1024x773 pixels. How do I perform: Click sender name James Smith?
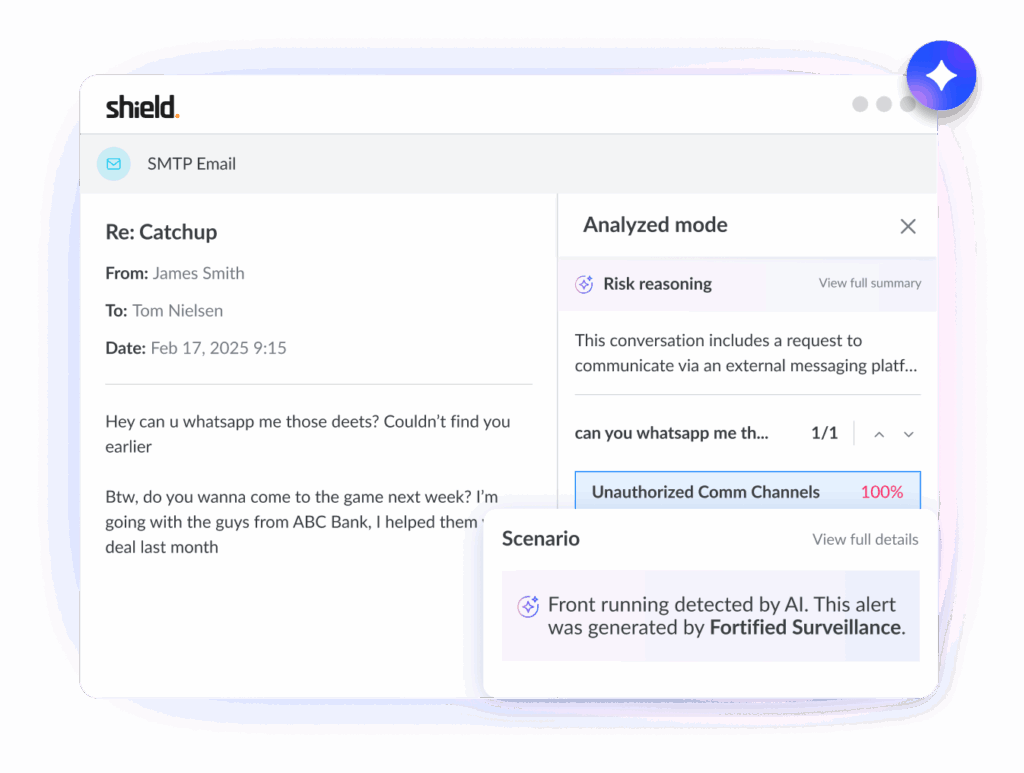198,273
